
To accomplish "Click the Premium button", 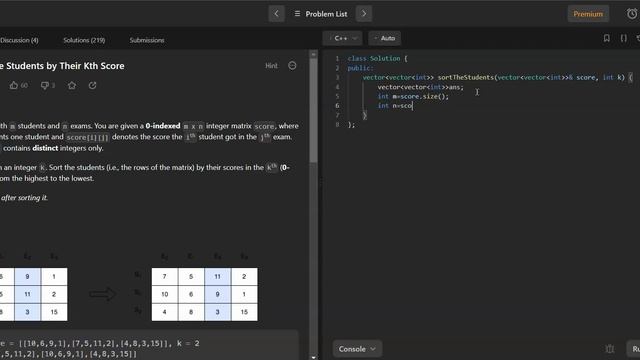I will pos(588,14).
